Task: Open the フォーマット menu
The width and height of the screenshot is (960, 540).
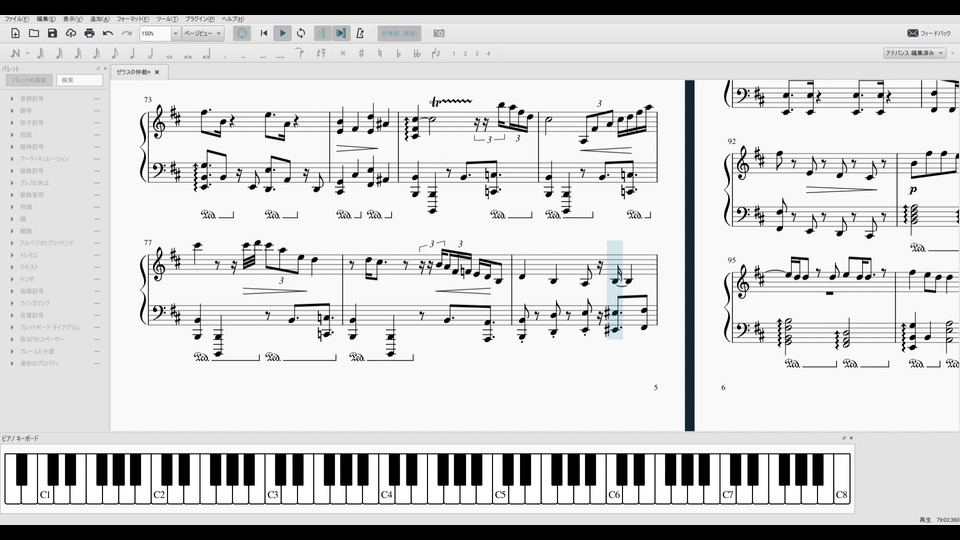Action: click(x=133, y=19)
